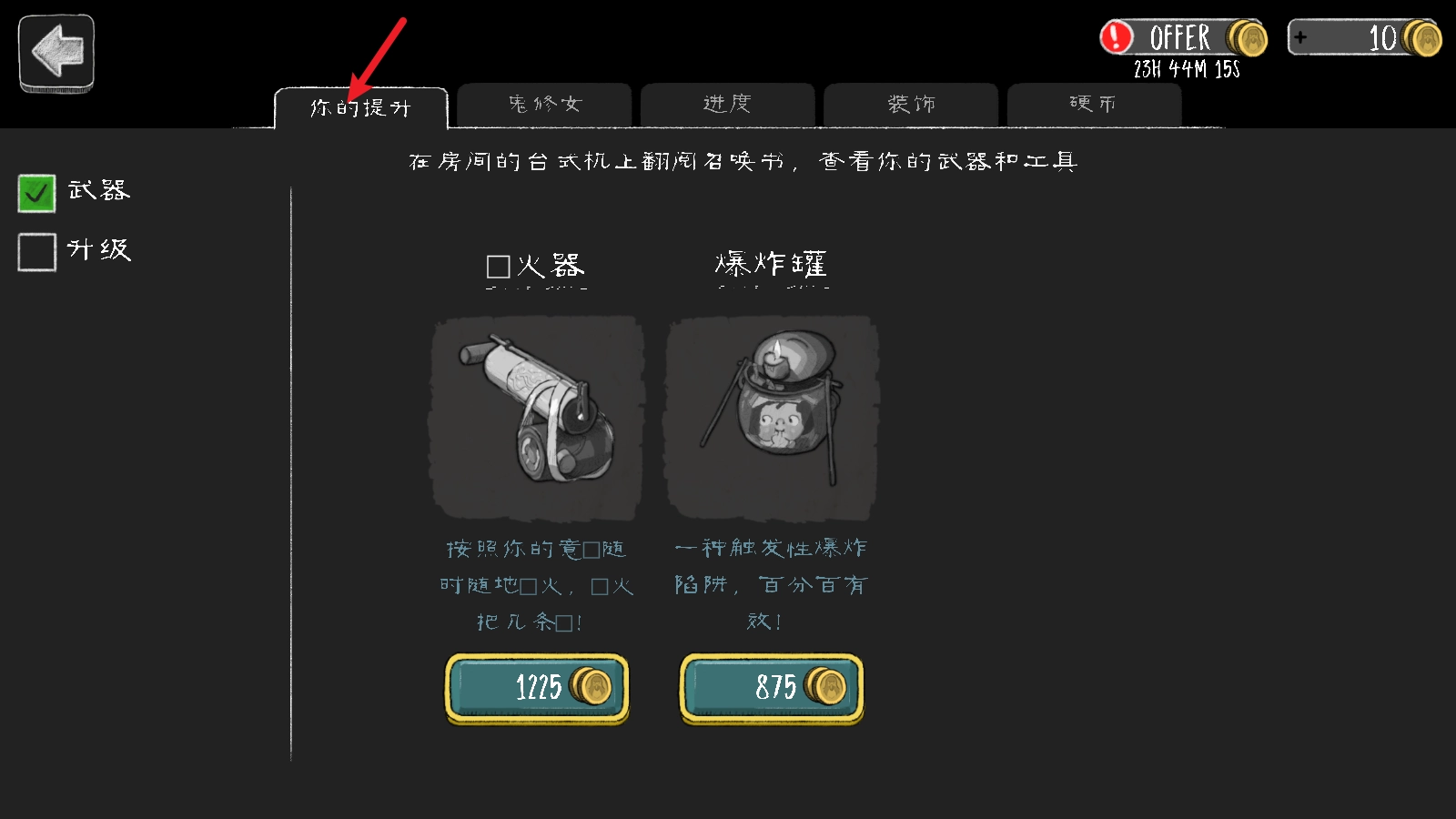Image resolution: width=1456 pixels, height=819 pixels.
Task: Click the coin icon on the 1225 button
Action: click(x=591, y=686)
